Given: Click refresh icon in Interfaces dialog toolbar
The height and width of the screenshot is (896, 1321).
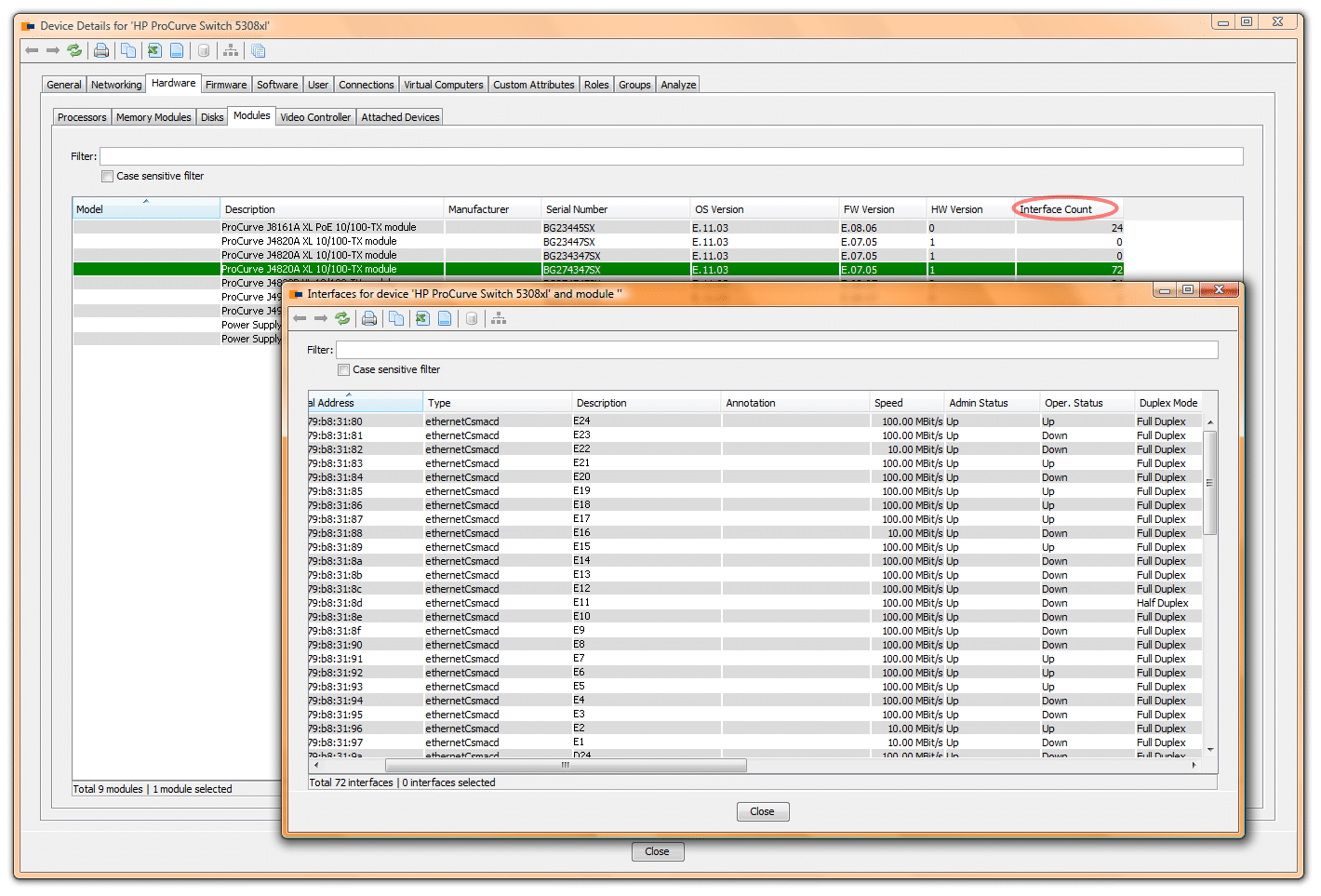Looking at the screenshot, I should point(342,318).
